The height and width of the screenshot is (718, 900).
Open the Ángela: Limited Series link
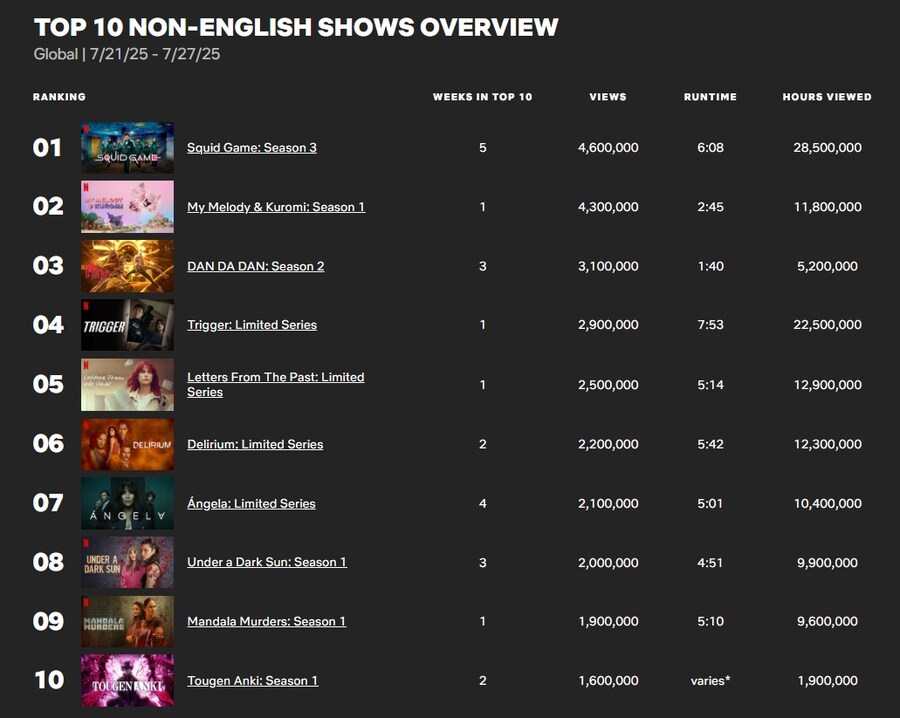point(251,503)
